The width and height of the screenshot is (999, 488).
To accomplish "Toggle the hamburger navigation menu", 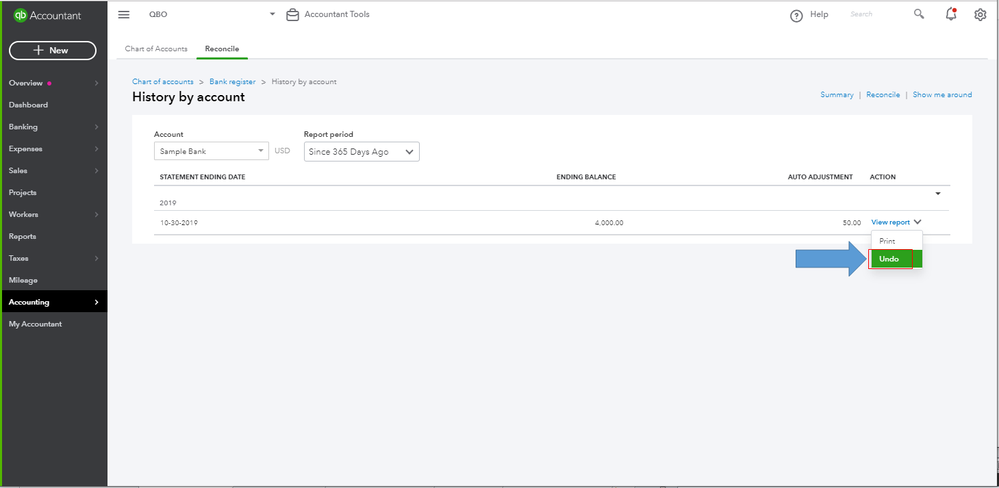I will pyautogui.click(x=124, y=15).
